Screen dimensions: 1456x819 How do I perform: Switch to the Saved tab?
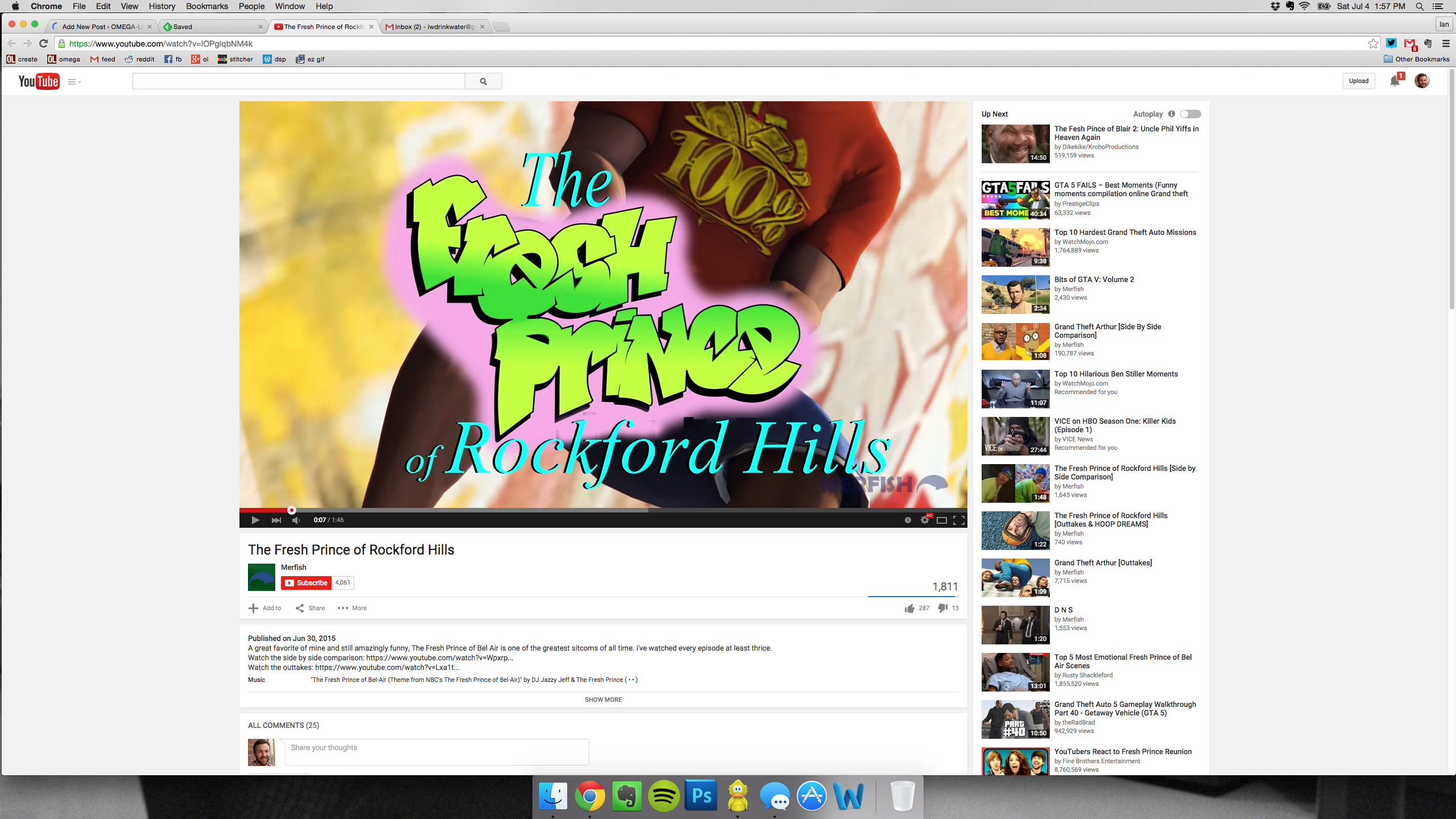pyautogui.click(x=213, y=27)
